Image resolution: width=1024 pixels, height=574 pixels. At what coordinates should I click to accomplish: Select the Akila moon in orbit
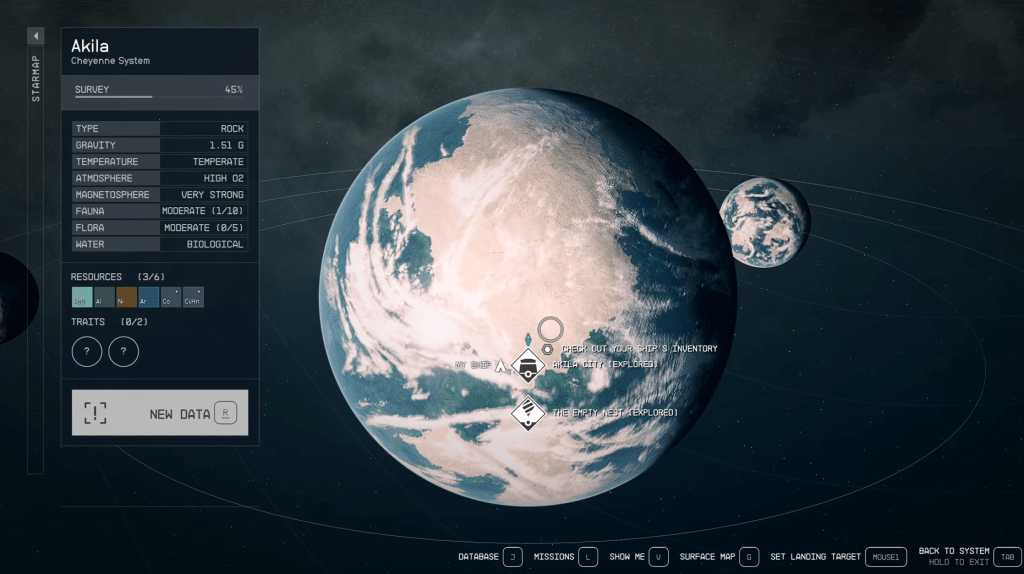click(765, 222)
